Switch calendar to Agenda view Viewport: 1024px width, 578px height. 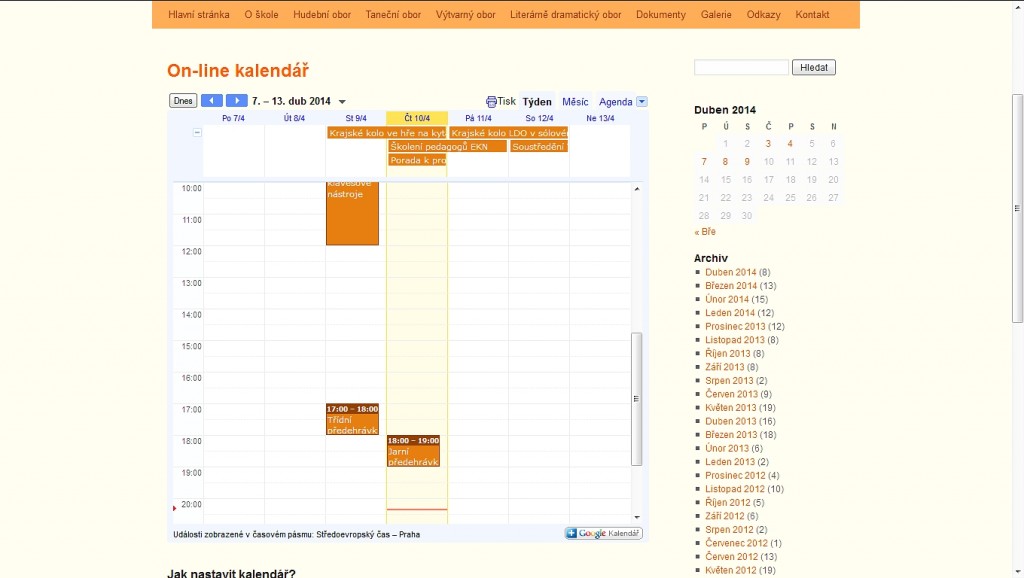pos(615,102)
